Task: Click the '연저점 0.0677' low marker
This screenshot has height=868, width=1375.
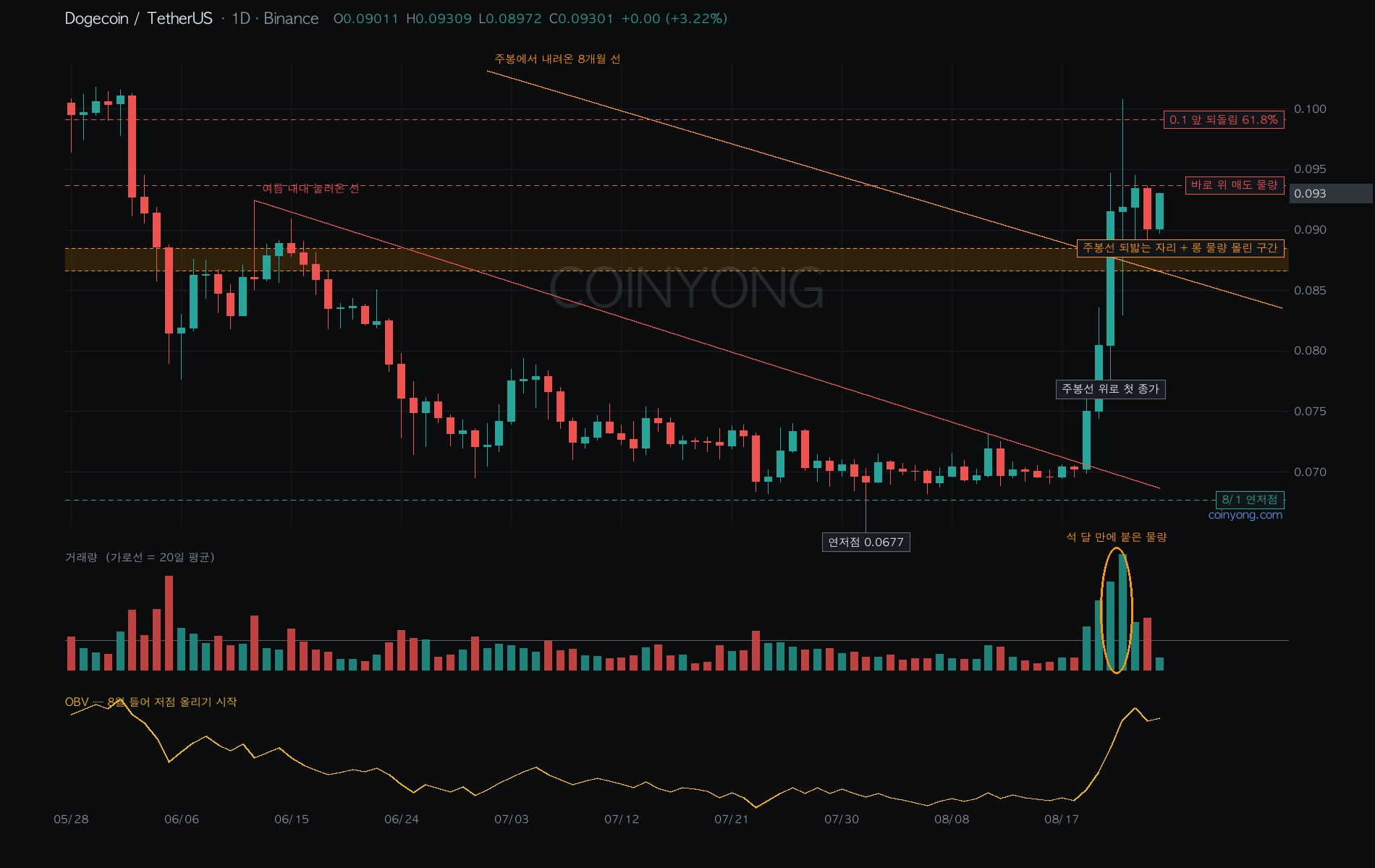Action: pyautogui.click(x=866, y=542)
